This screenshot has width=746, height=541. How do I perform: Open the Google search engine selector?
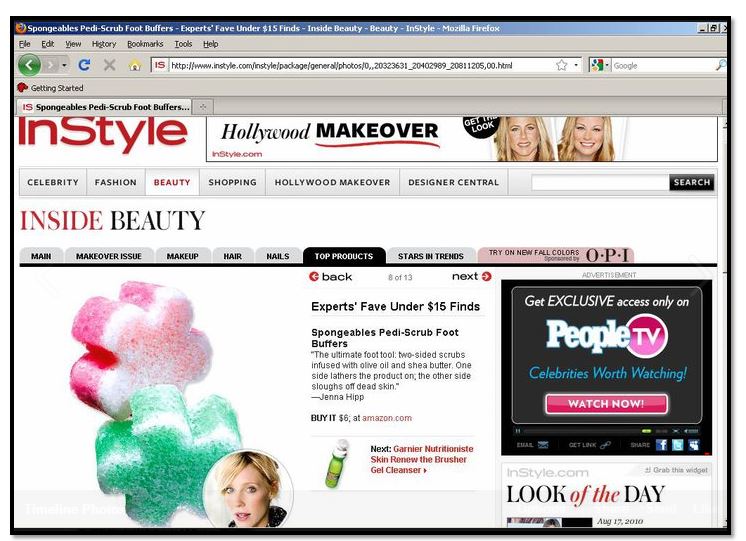[x=599, y=65]
